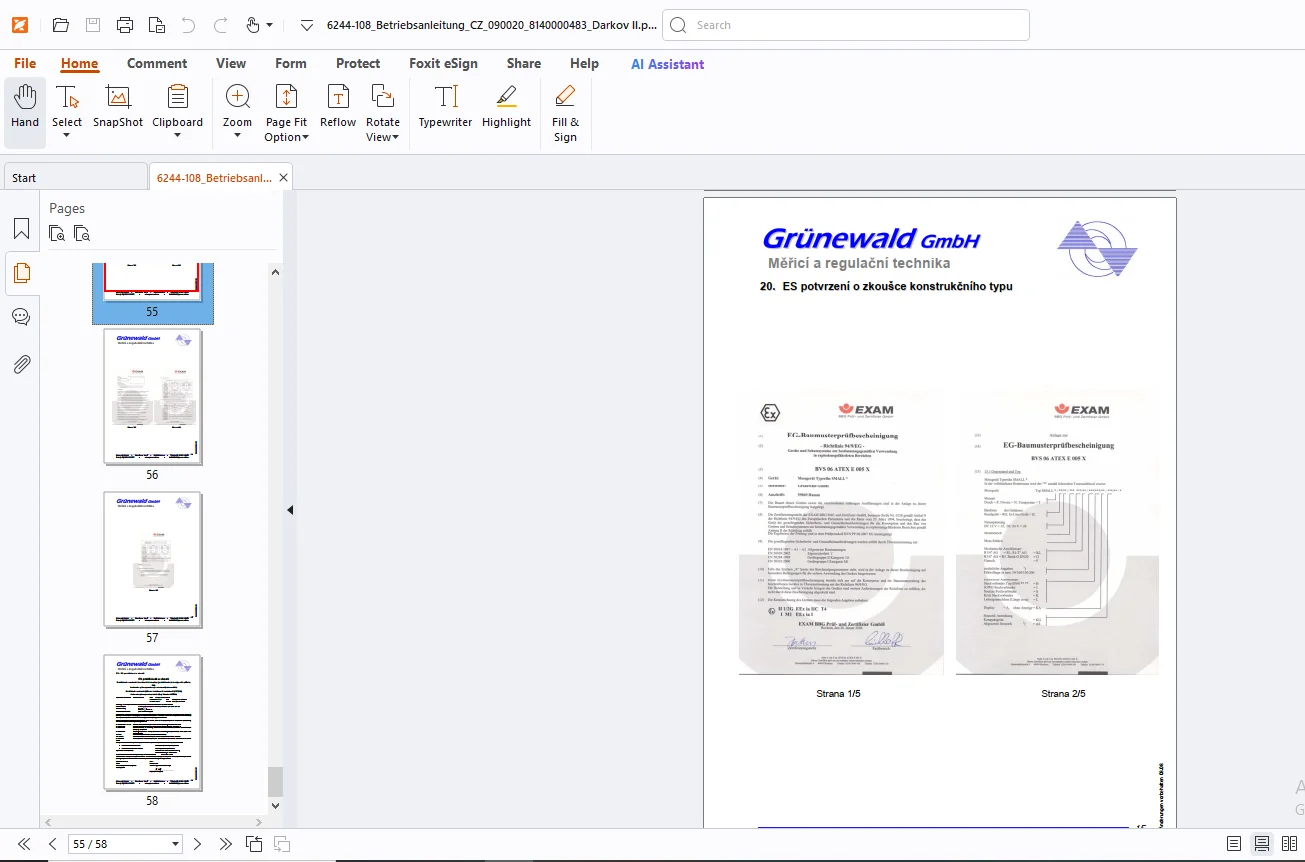The image size is (1305, 862).
Task: Collapse the Pages navigation panel arrow
Action: point(290,510)
